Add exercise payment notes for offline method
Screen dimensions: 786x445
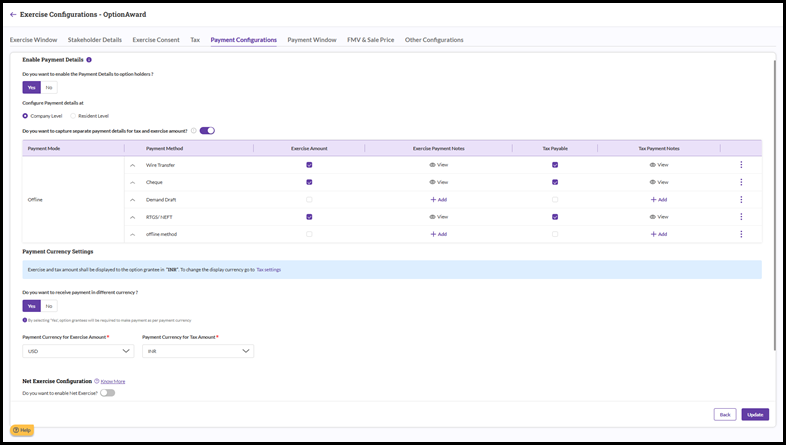(x=439, y=234)
